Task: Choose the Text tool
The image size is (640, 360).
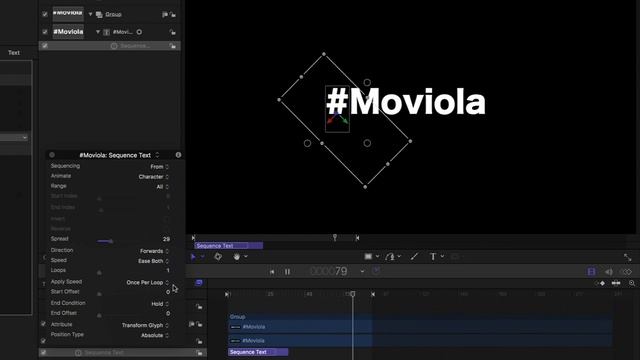Action: coord(433,257)
